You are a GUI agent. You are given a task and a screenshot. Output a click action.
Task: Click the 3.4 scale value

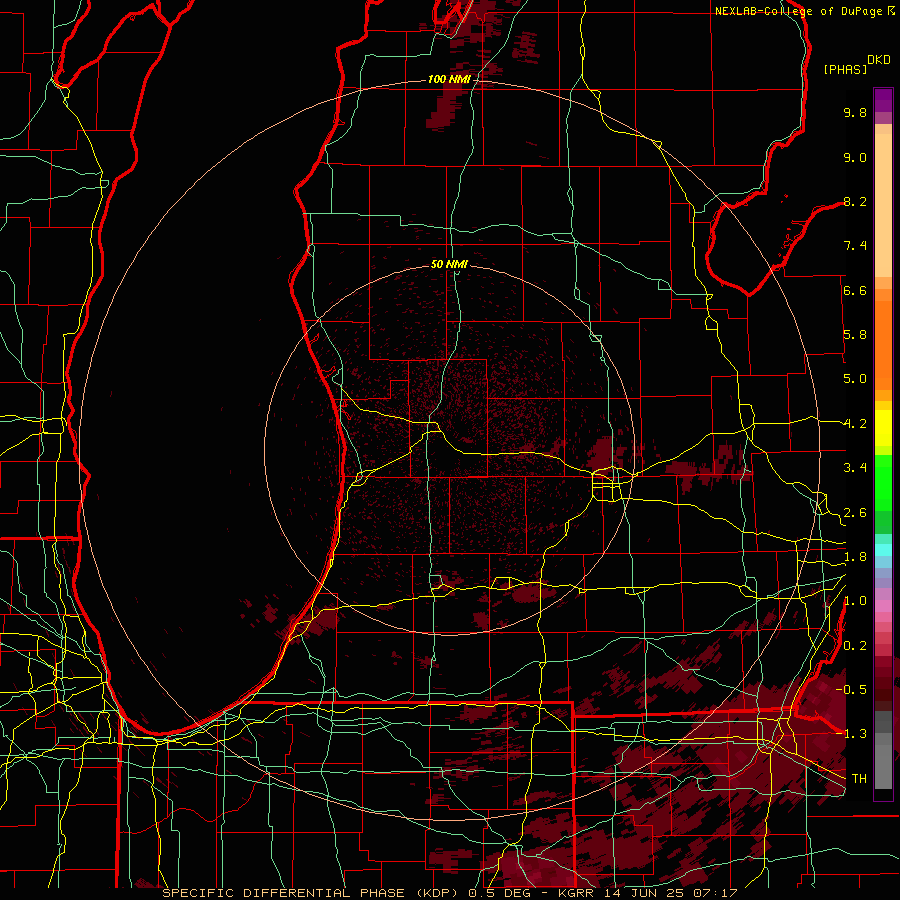coord(855,468)
